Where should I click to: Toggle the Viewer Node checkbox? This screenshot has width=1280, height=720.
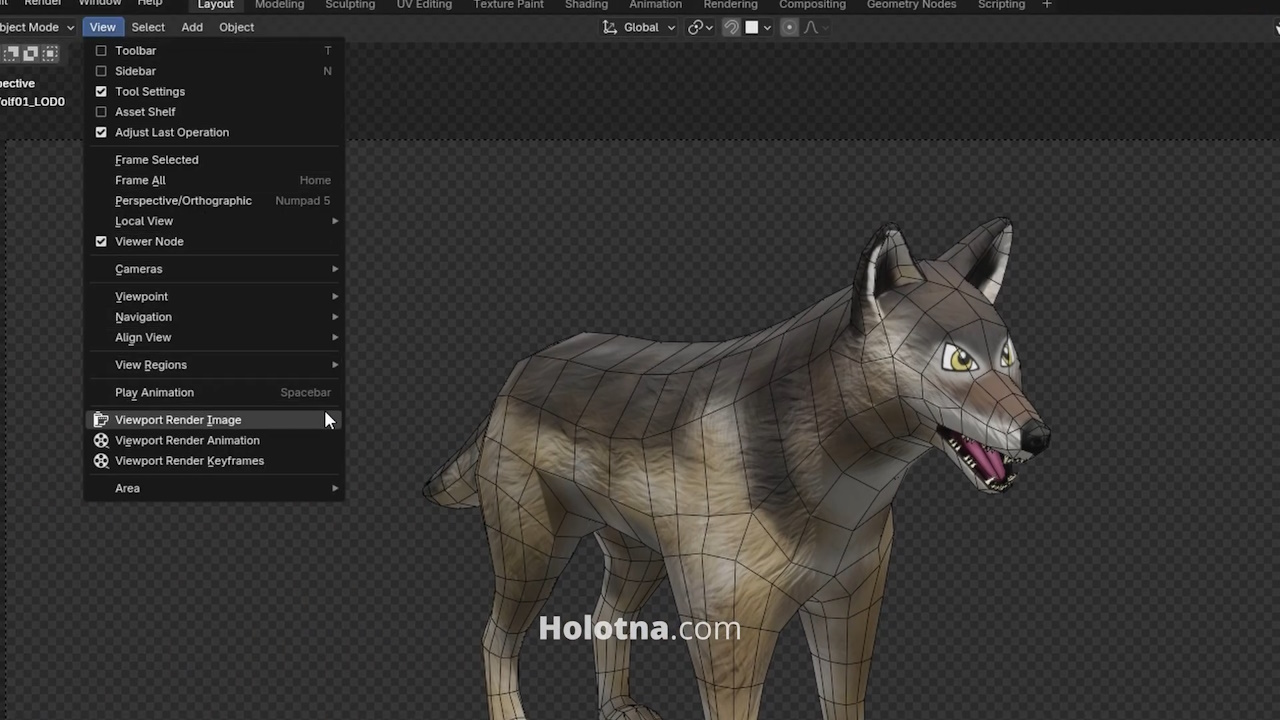[101, 241]
